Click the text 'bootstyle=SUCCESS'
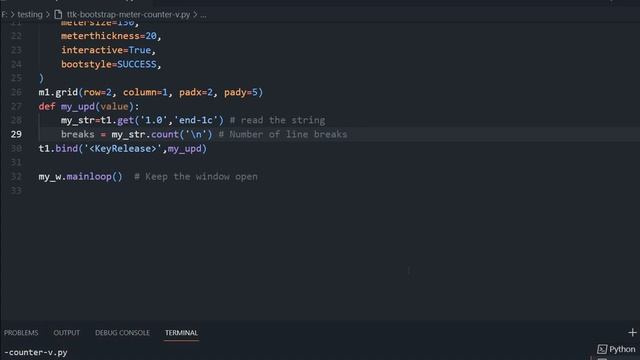The width and height of the screenshot is (640, 360). [109, 64]
